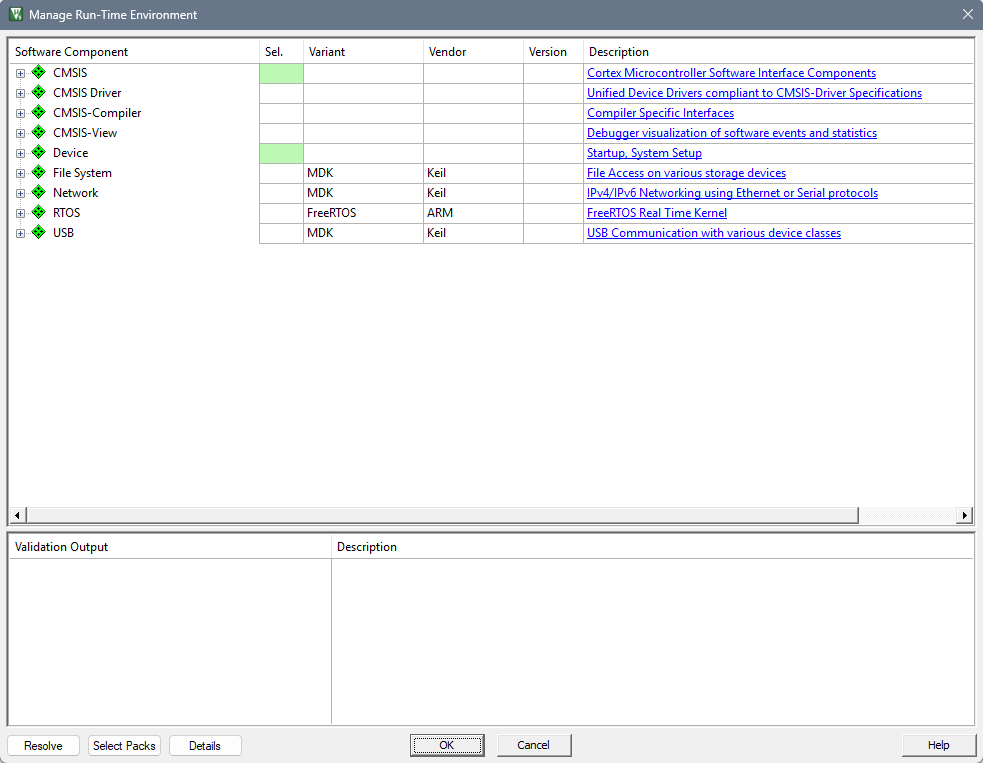Click the Variant column header
The width and height of the screenshot is (983, 763).
pyautogui.click(x=363, y=51)
